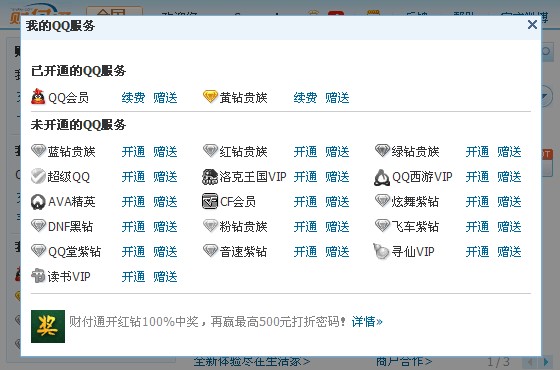This screenshot has height=370, width=560.
Task: Click the 超级QQ checkmark icon
Action: tap(38, 176)
